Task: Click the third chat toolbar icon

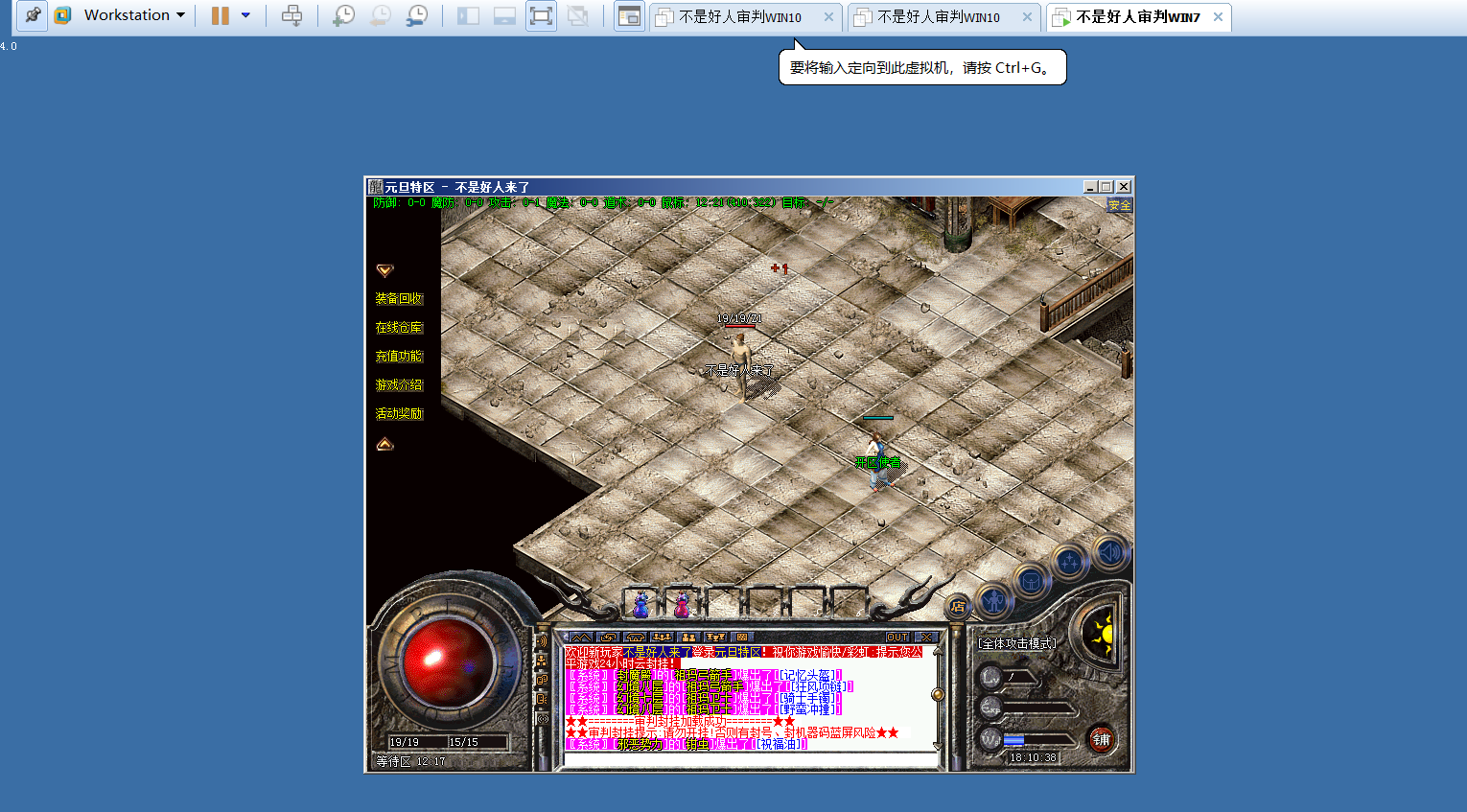Action: (x=635, y=637)
